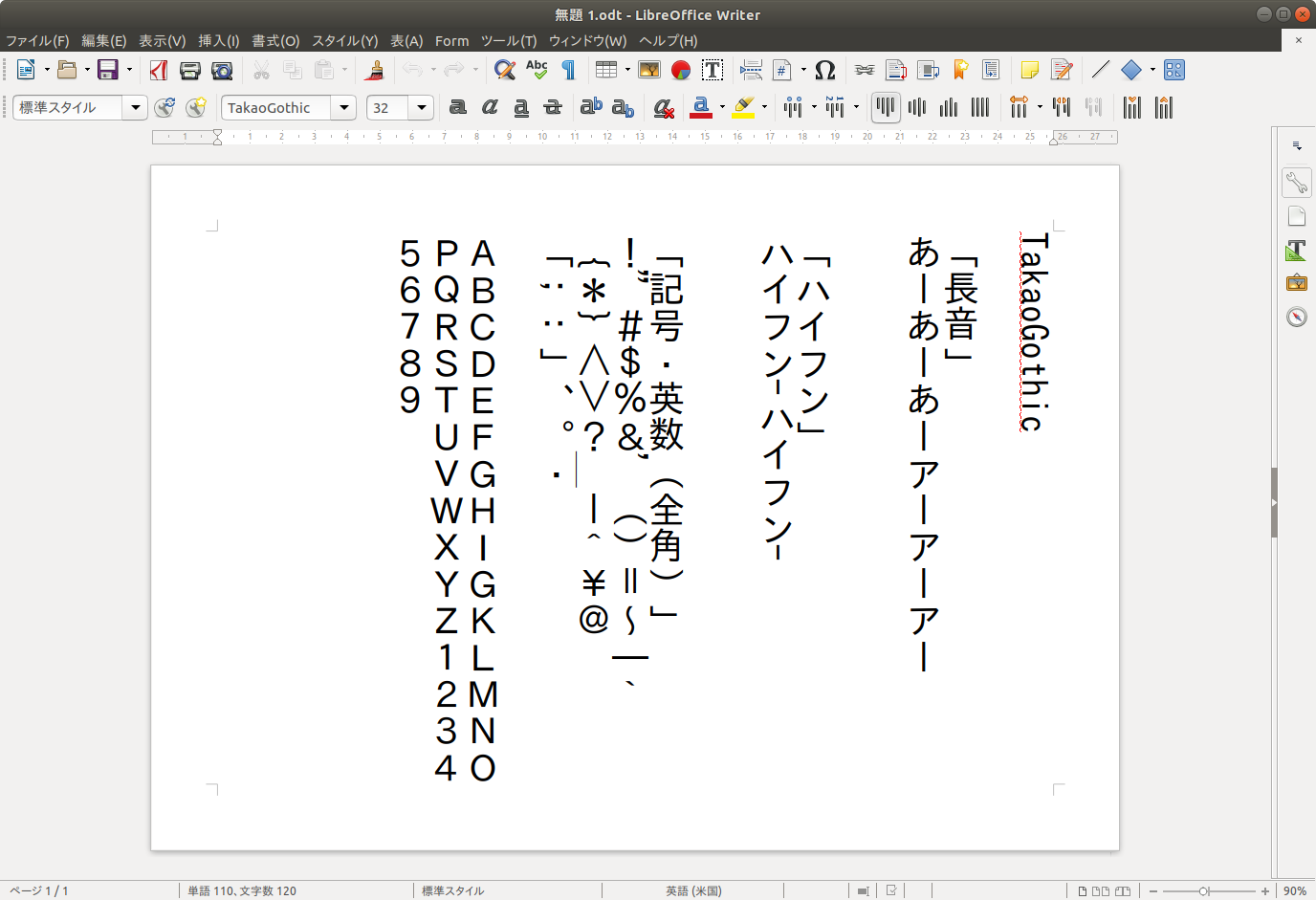
Task: Insert a chart
Action: click(681, 70)
